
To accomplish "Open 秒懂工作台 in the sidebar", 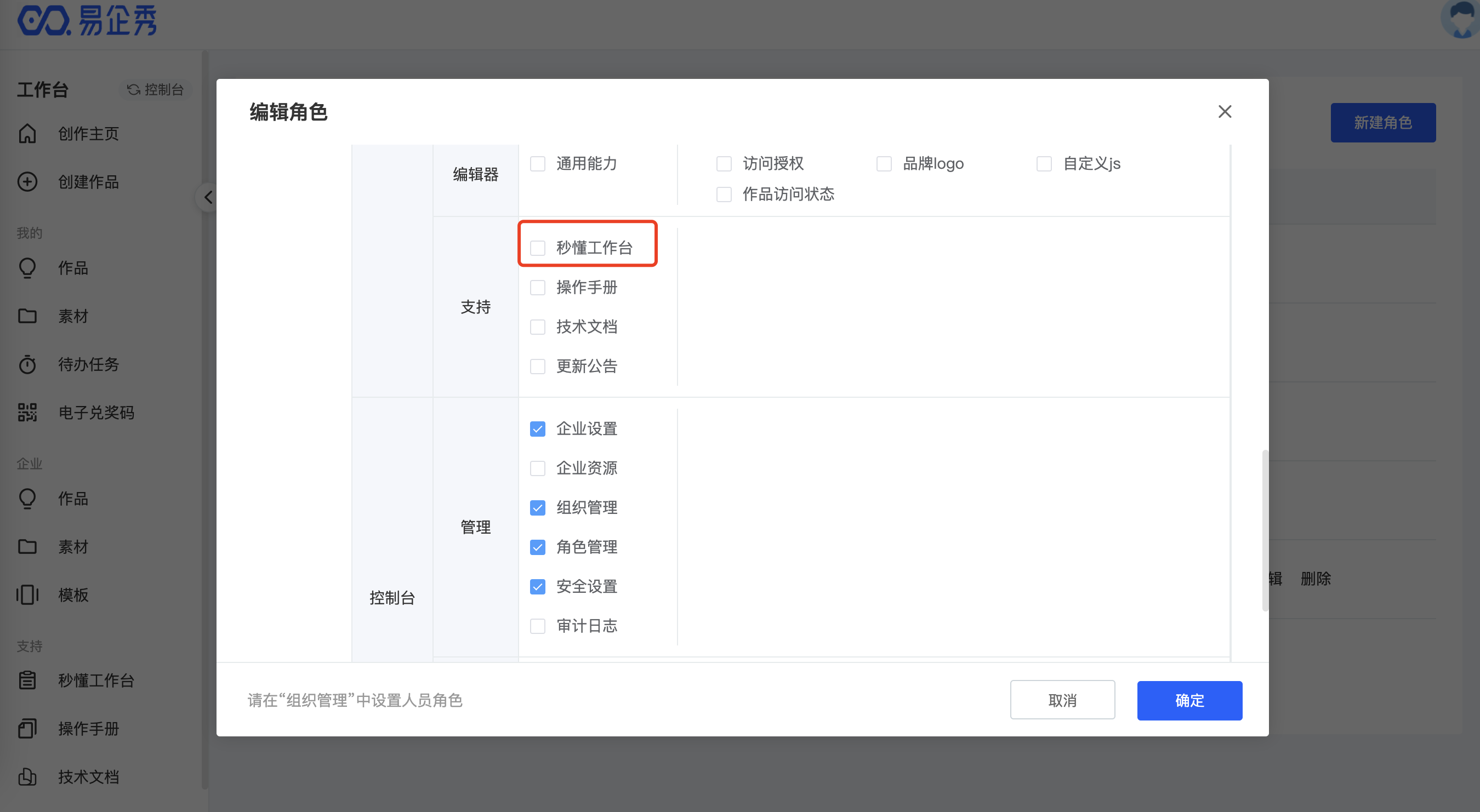I will pos(96,680).
